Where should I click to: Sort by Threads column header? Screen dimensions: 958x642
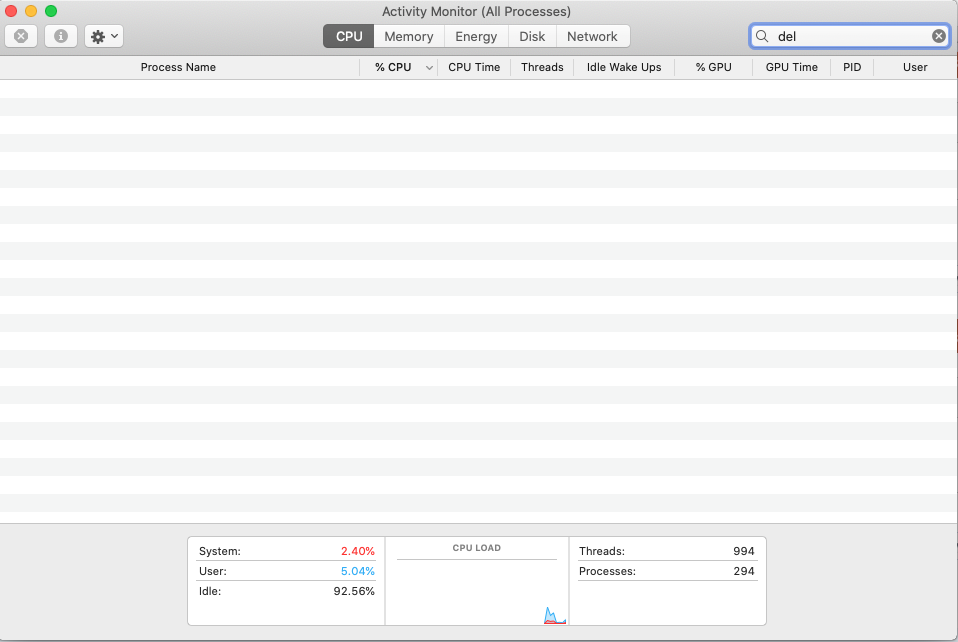pos(542,67)
